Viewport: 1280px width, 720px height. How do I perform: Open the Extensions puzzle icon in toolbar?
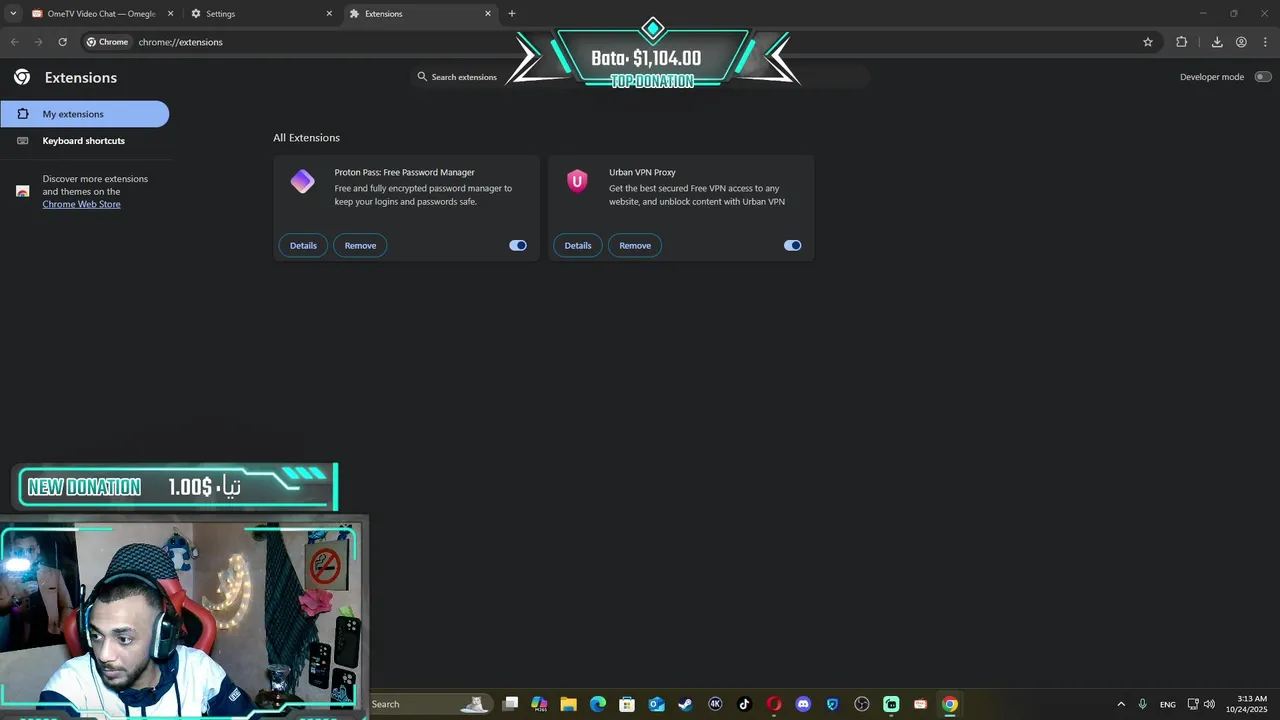[x=1181, y=42]
